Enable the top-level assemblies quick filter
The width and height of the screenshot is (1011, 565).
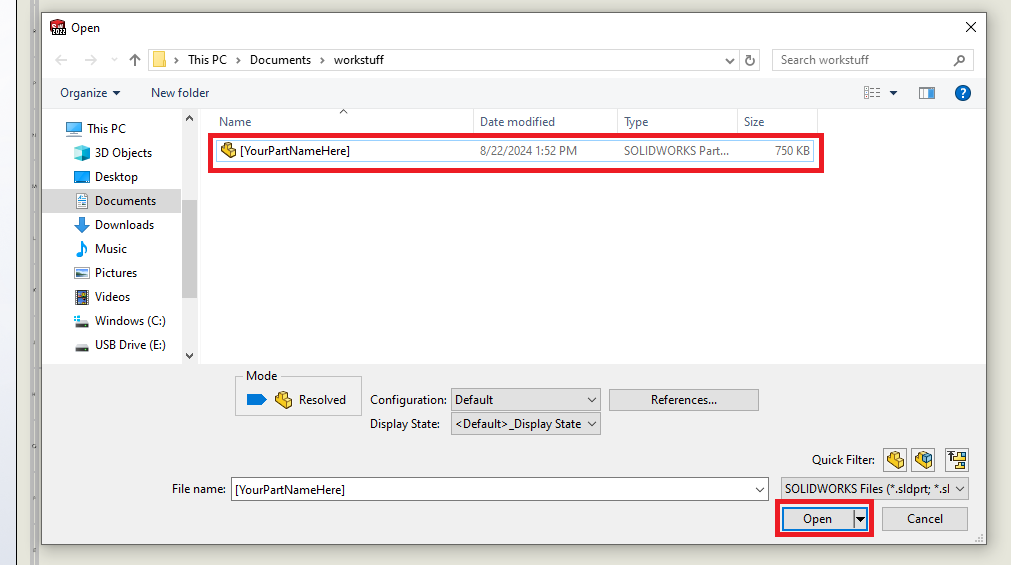957,460
